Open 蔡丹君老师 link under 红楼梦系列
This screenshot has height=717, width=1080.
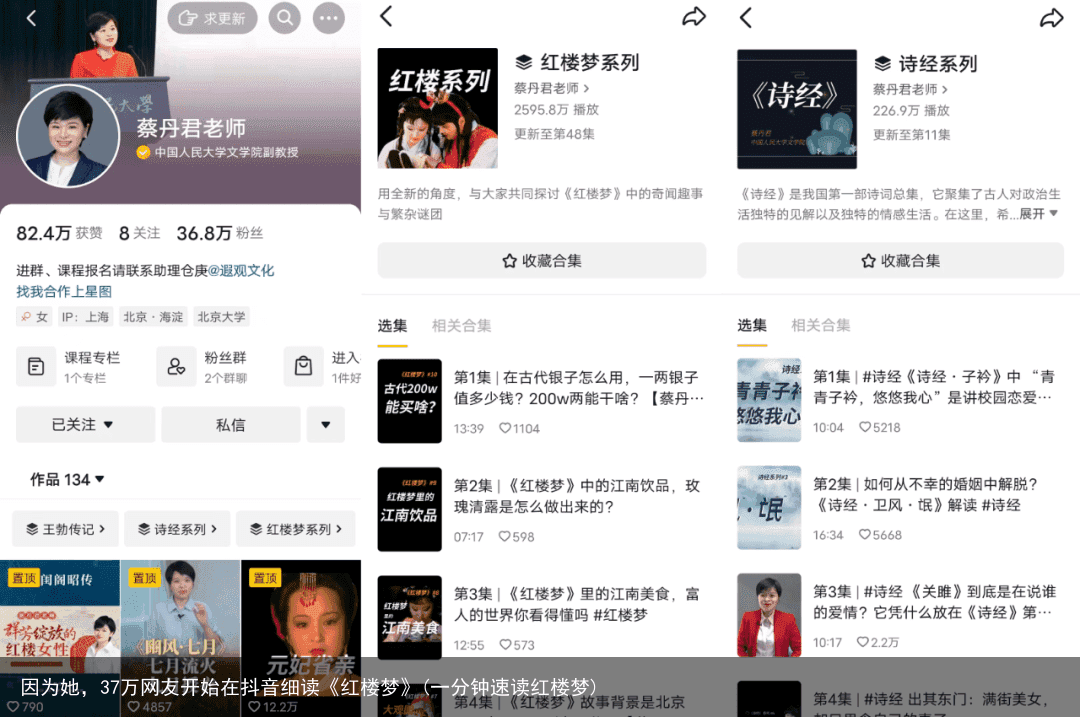click(x=552, y=88)
